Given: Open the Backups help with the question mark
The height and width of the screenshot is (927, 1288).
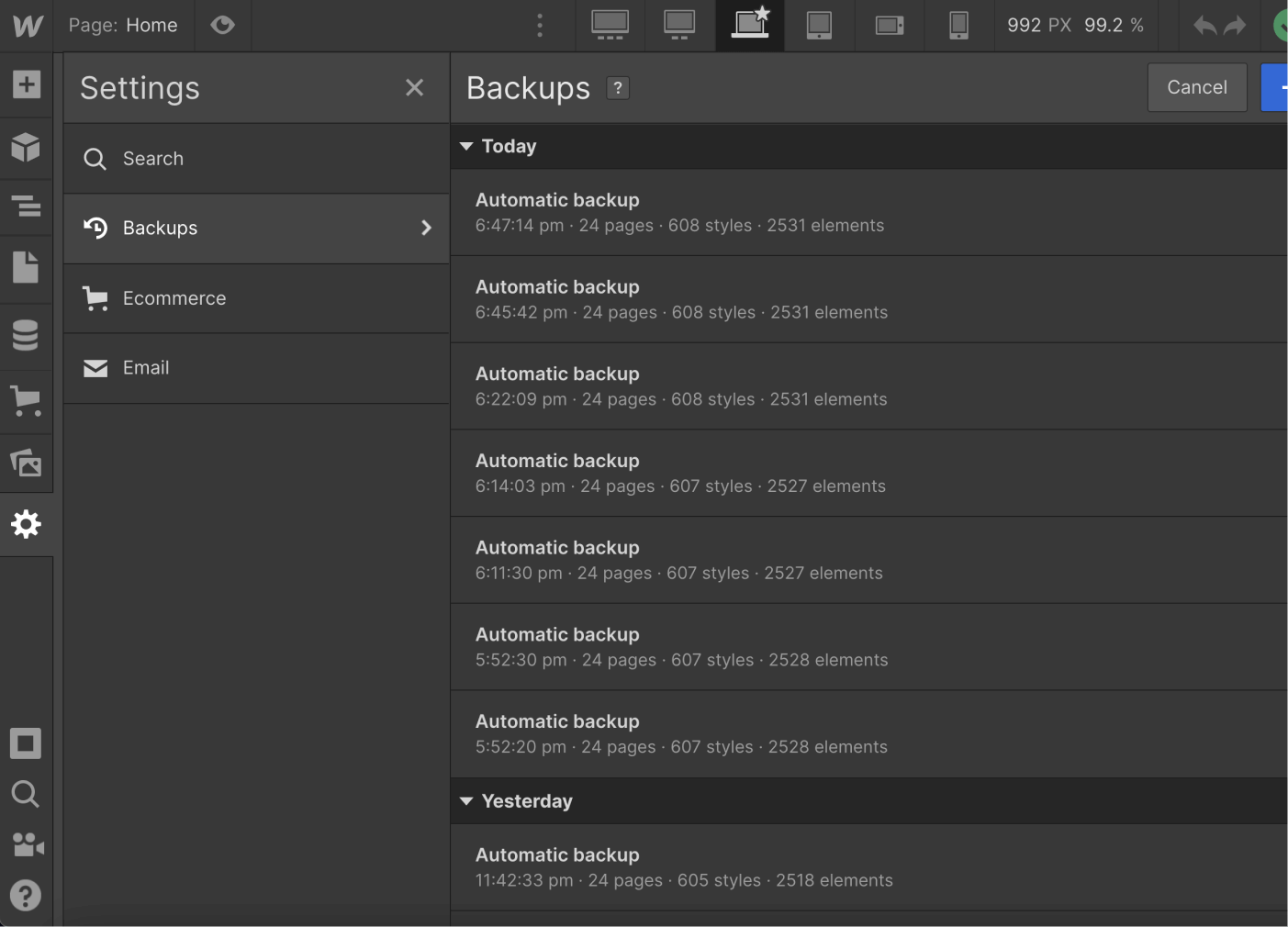Looking at the screenshot, I should pos(617,88).
